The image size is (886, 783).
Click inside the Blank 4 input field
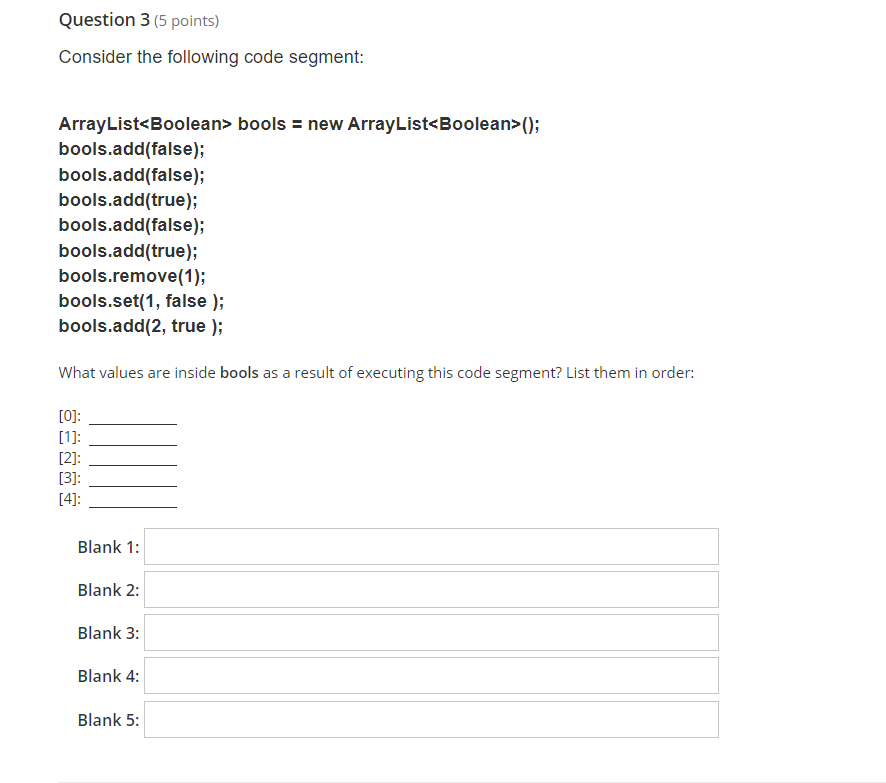pos(430,675)
